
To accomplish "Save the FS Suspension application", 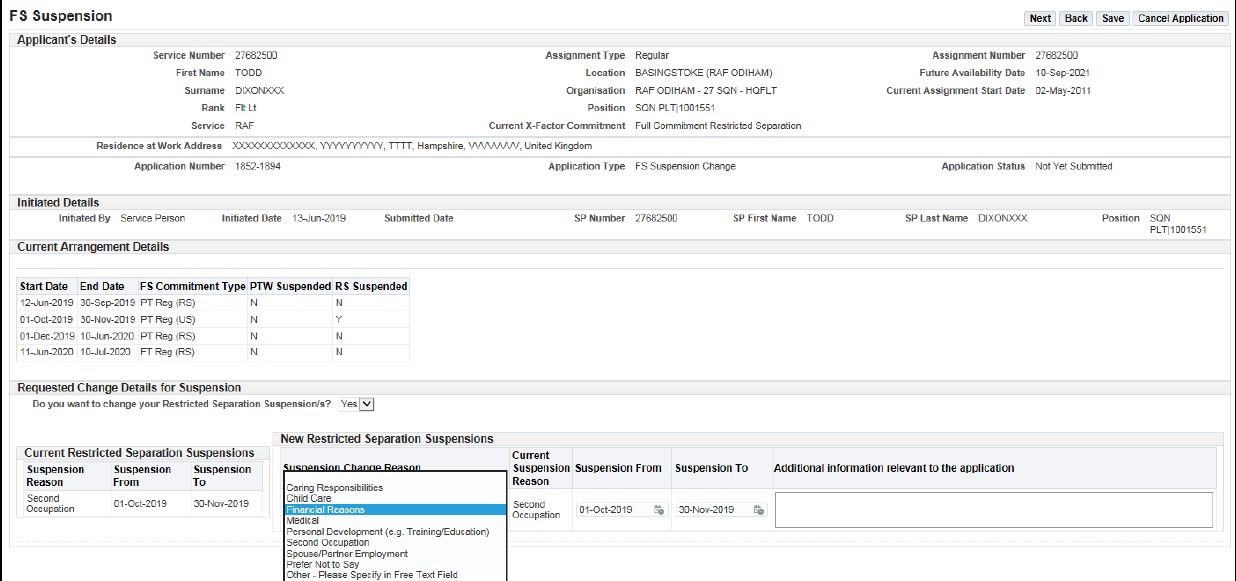I will [x=1112, y=18].
